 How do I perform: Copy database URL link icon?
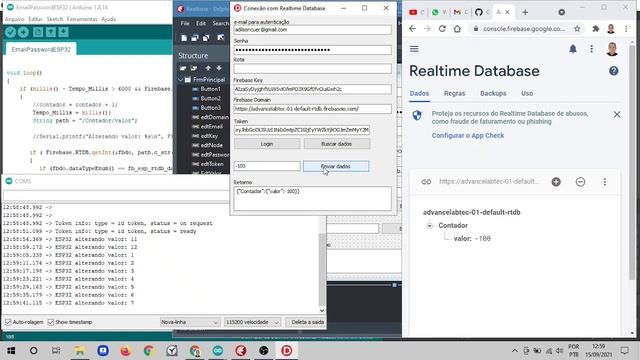point(426,182)
